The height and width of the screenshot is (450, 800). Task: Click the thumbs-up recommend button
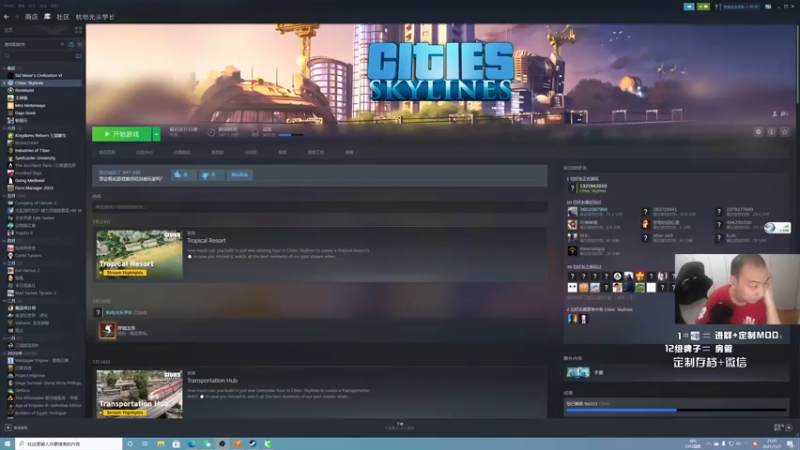pos(183,174)
